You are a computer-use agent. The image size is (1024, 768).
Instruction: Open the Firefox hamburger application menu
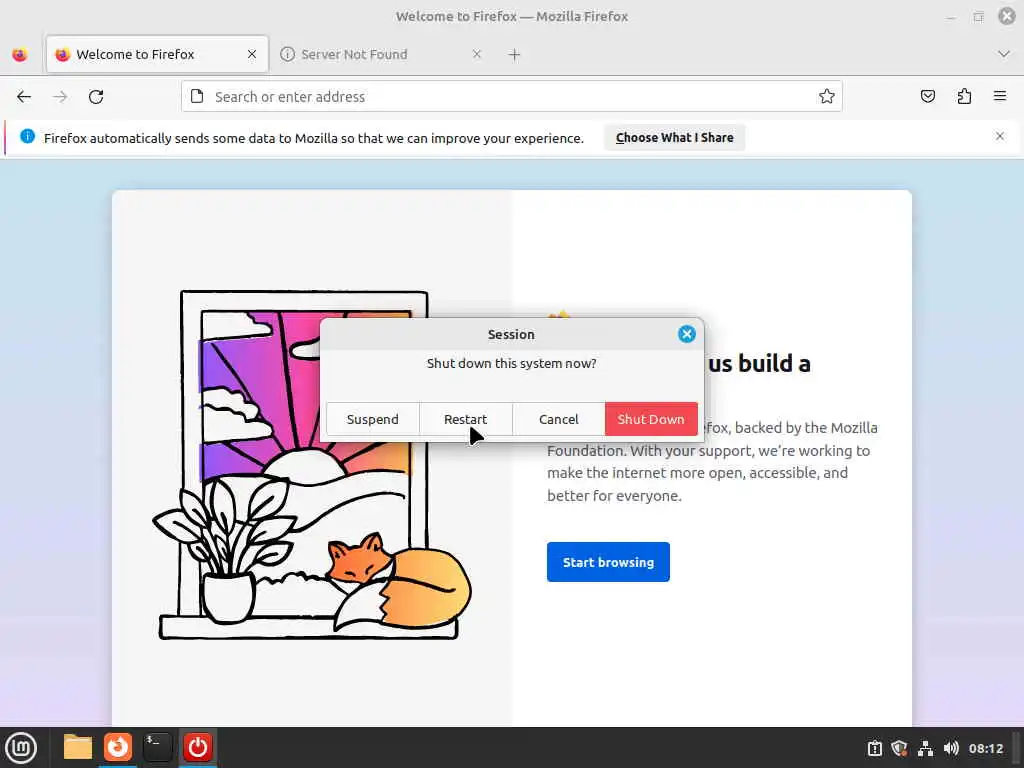pyautogui.click(x=1000, y=96)
